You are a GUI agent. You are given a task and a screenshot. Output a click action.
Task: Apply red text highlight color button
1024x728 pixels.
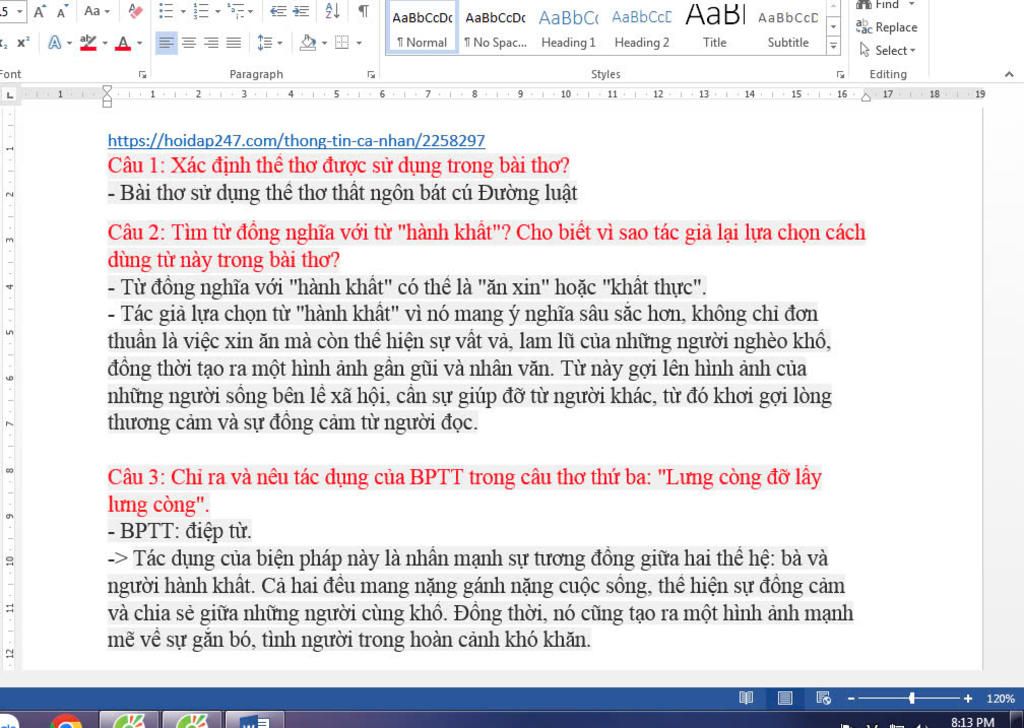[x=88, y=43]
